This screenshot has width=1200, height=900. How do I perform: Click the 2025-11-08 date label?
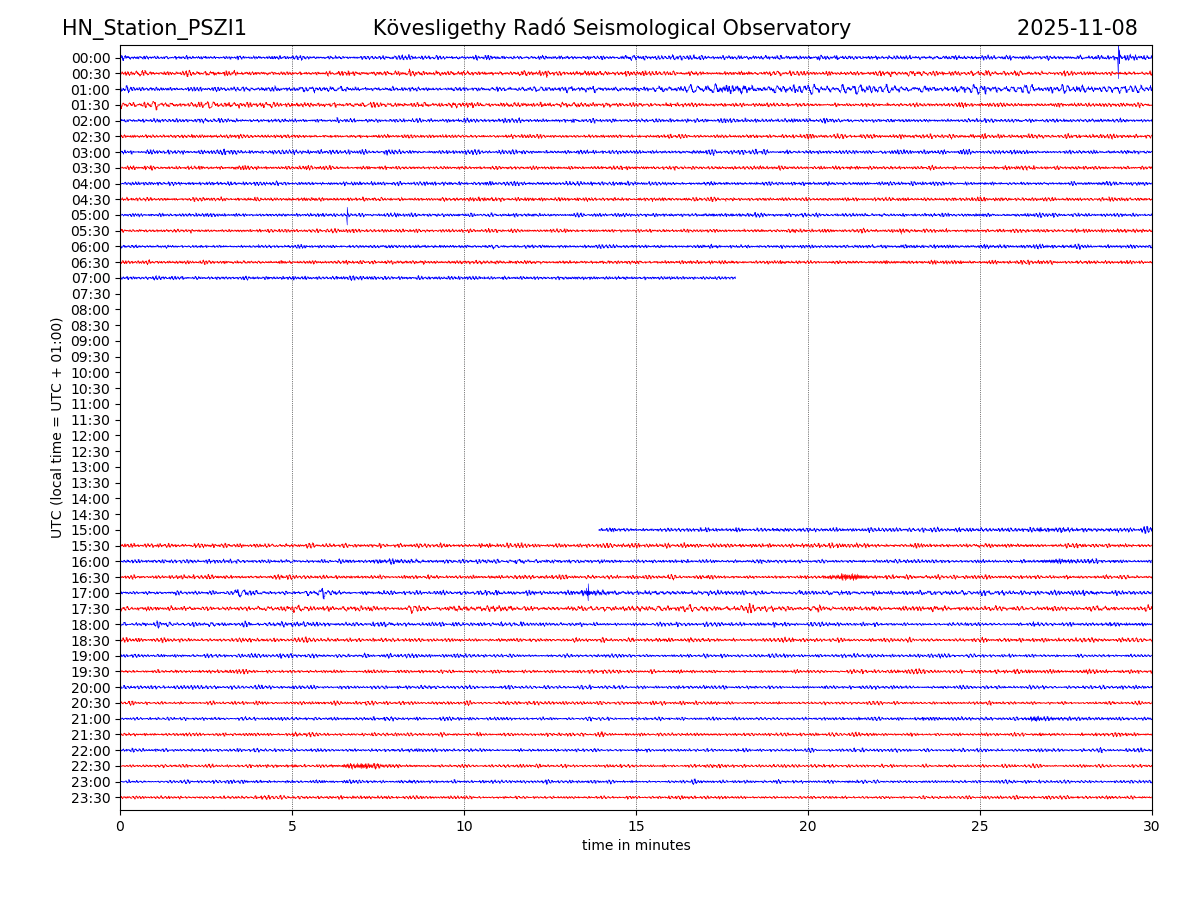click(1076, 29)
